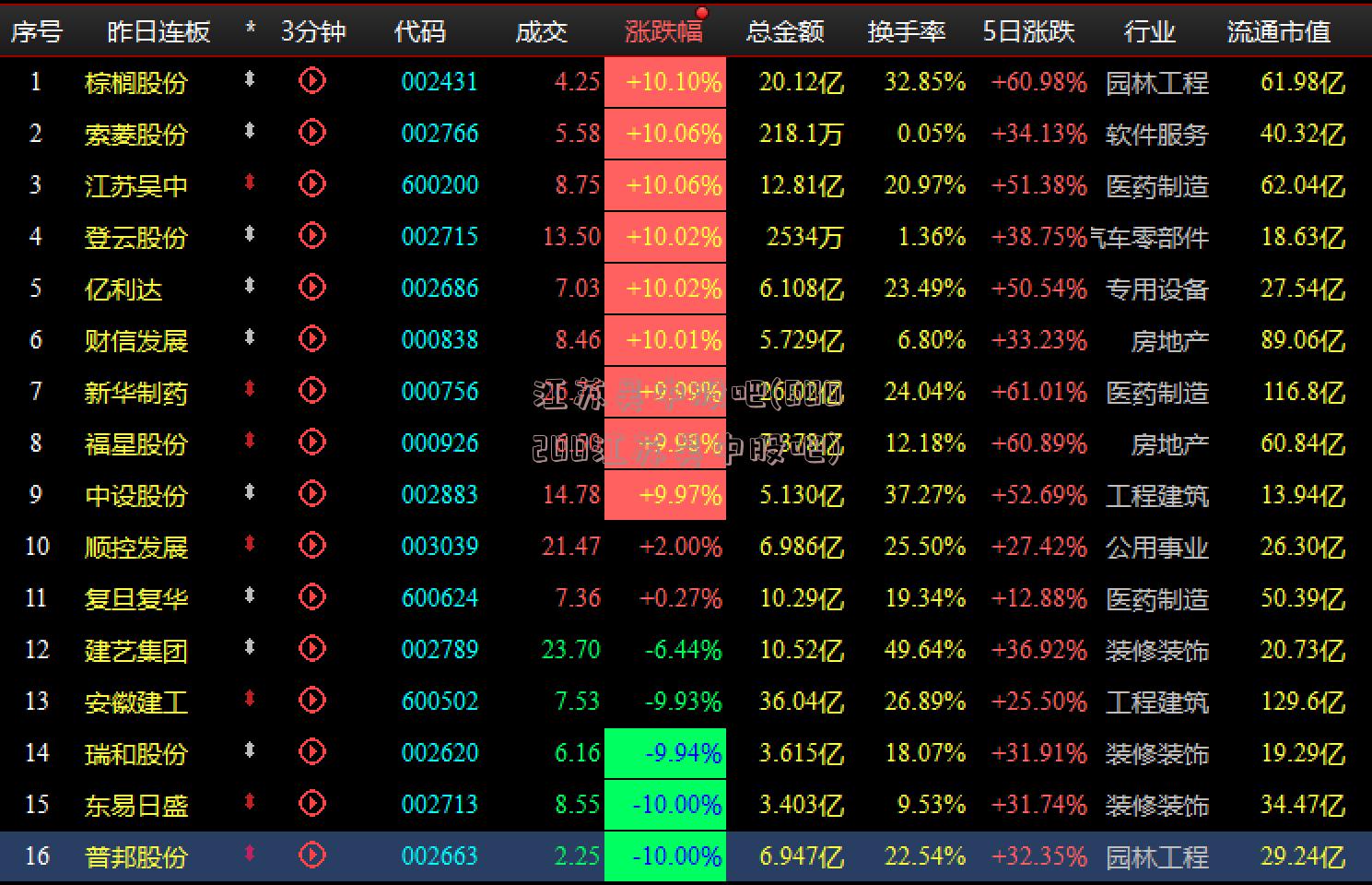
Task: Open 3-minute playback icon for 东易日盛
Action: (312, 804)
